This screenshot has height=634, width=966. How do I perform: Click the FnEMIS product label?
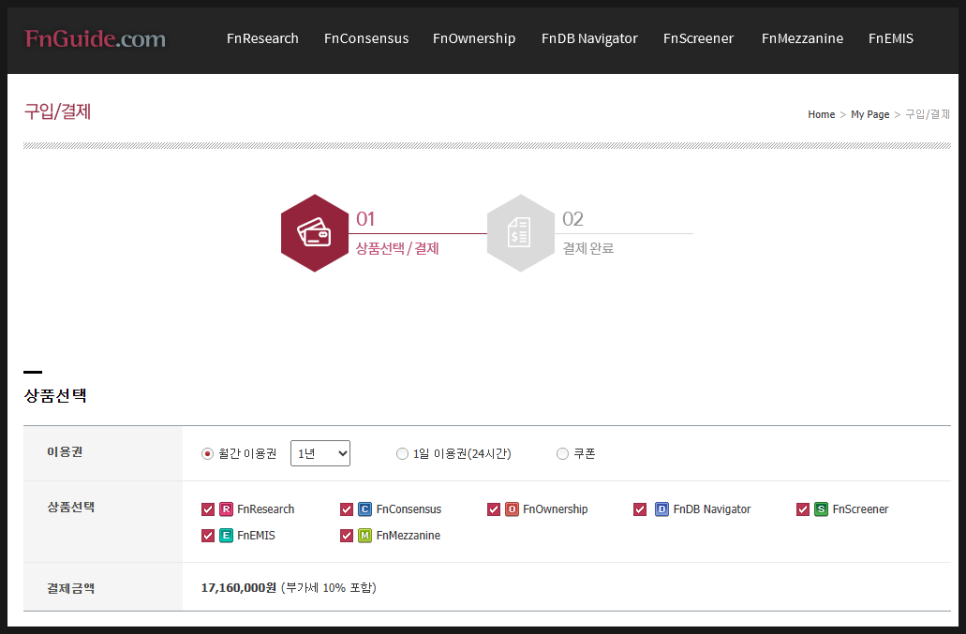(256, 535)
